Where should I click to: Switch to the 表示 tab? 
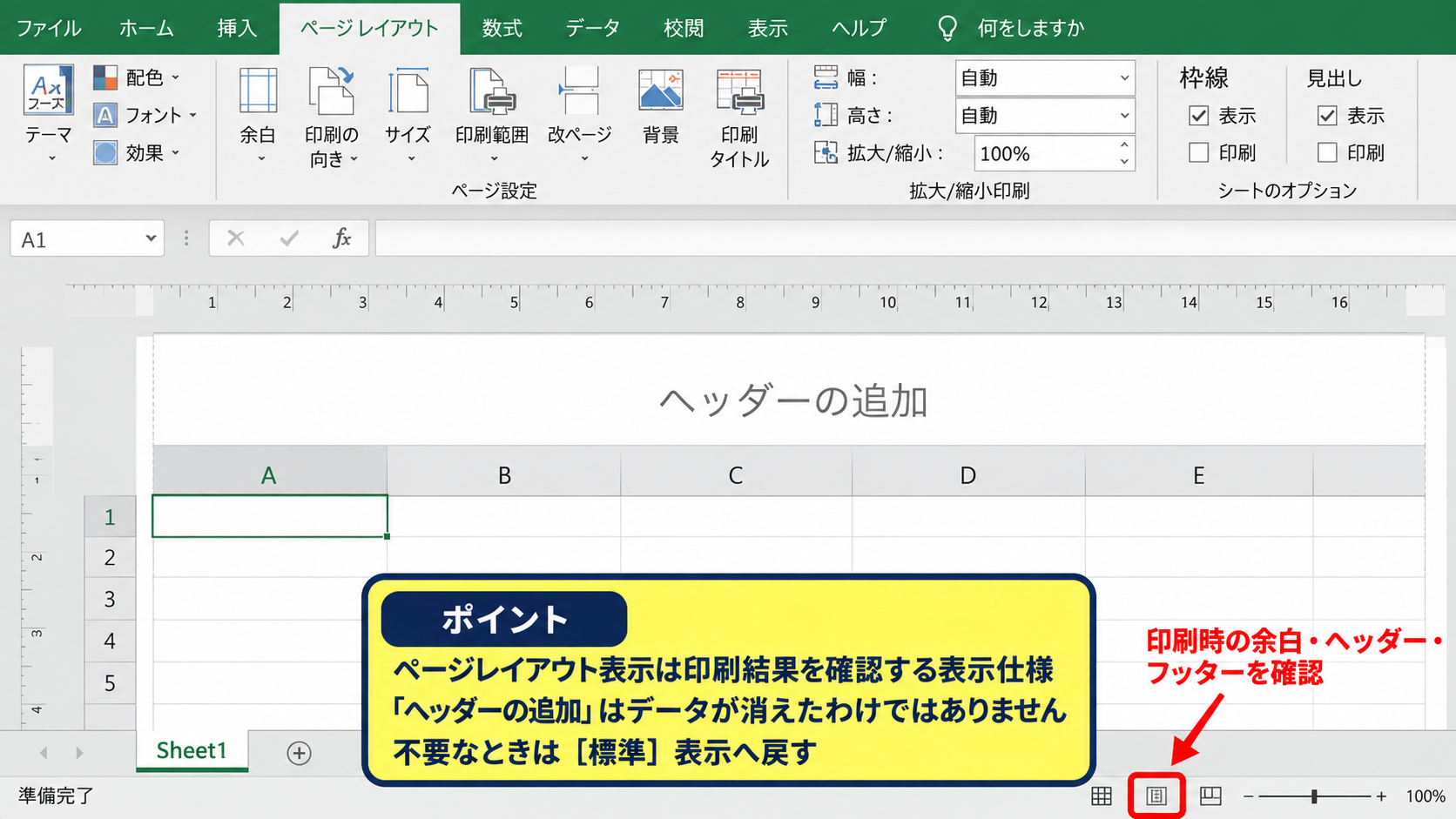point(768,28)
